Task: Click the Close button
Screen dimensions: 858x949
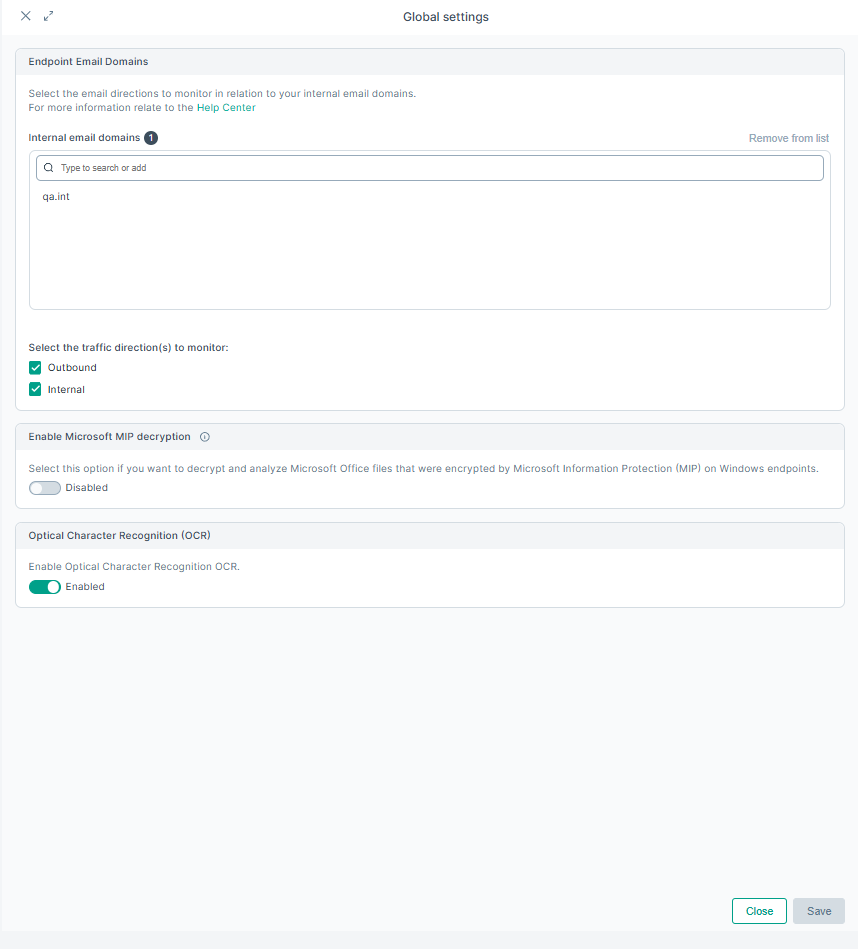Action: point(759,911)
